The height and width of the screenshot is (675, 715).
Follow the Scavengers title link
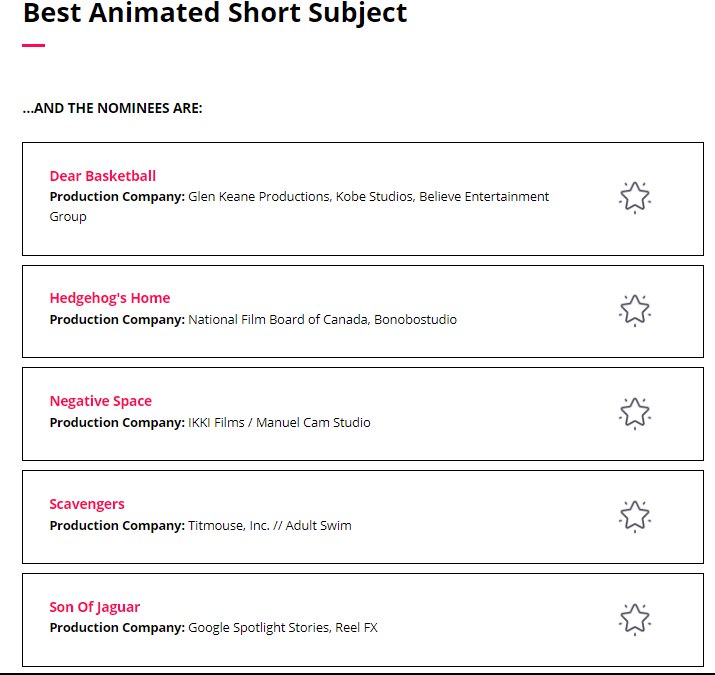click(x=87, y=504)
